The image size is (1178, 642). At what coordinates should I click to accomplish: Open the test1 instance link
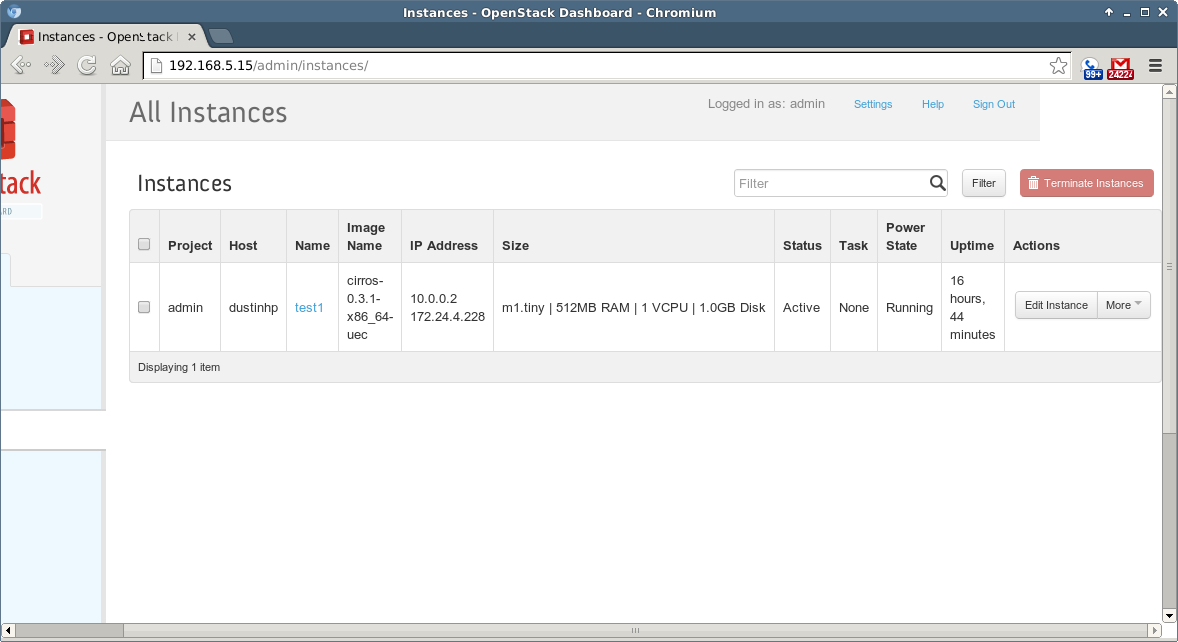pyautogui.click(x=309, y=307)
